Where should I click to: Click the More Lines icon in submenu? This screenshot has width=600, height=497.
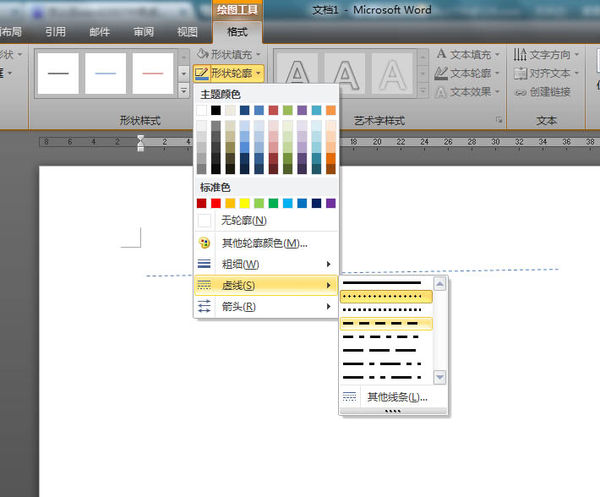click(x=349, y=397)
